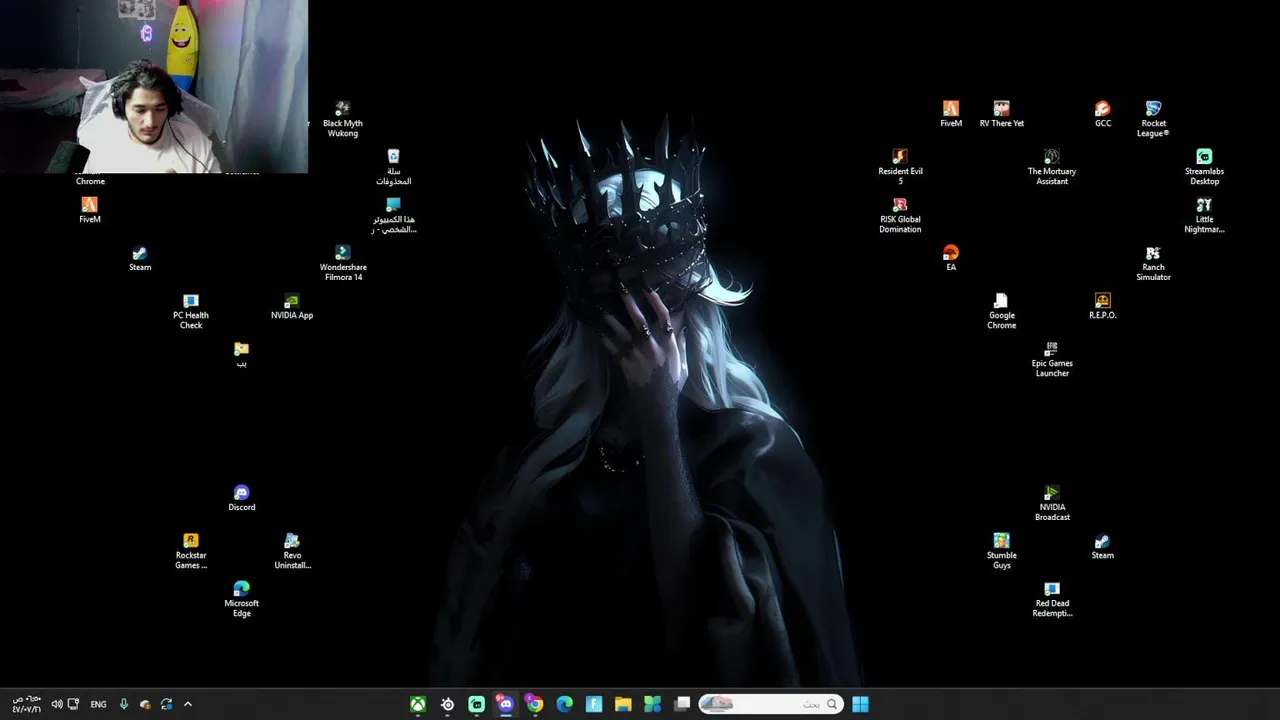This screenshot has height=720, width=1280.
Task: Launch Steam shortcut beside Stumble Guys
Action: (x=1102, y=546)
